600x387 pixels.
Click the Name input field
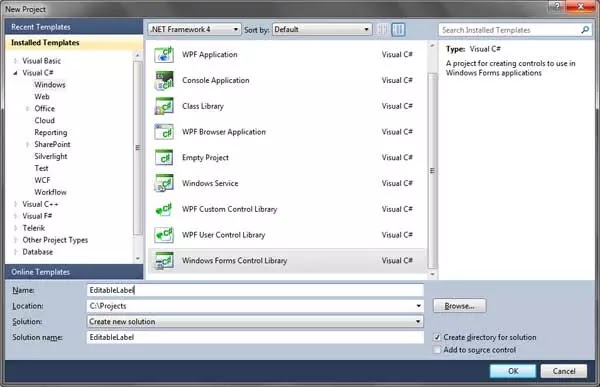255,290
